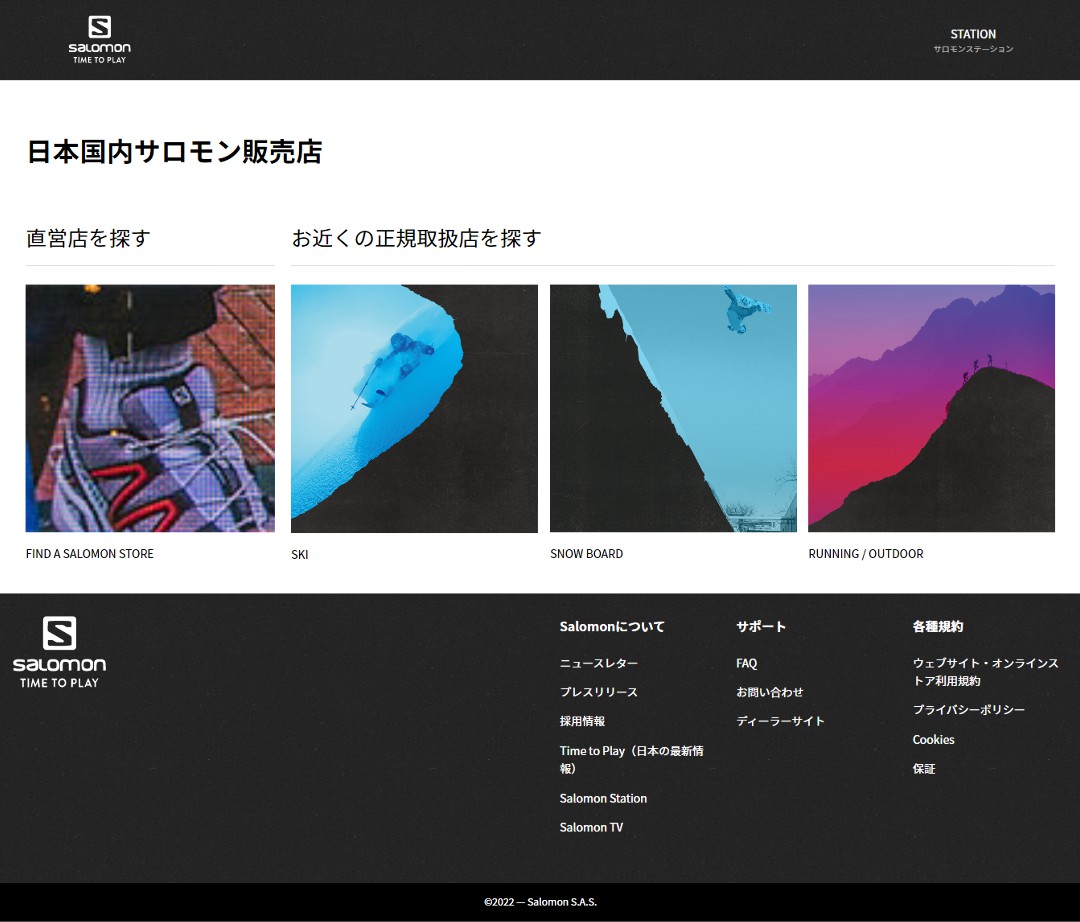
Task: Open ウェブサイト・オンラインストア利用規約 link
Action: pos(986,671)
